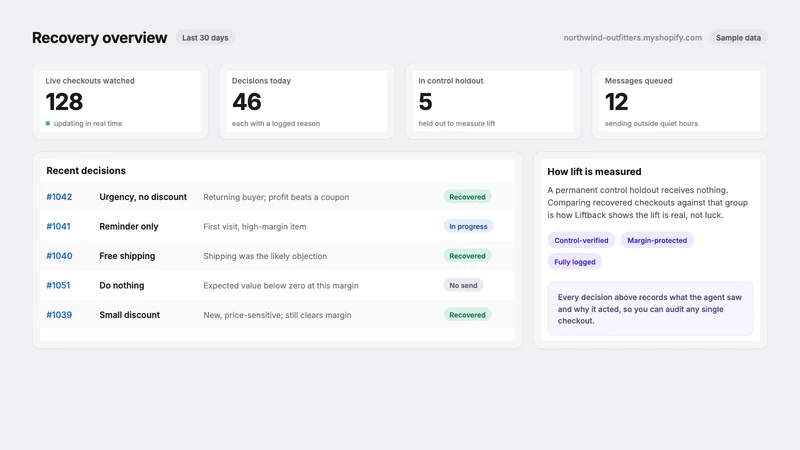This screenshot has width=800, height=450.
Task: Click the 'Live checkouts watched' label
Action: click(x=90, y=81)
